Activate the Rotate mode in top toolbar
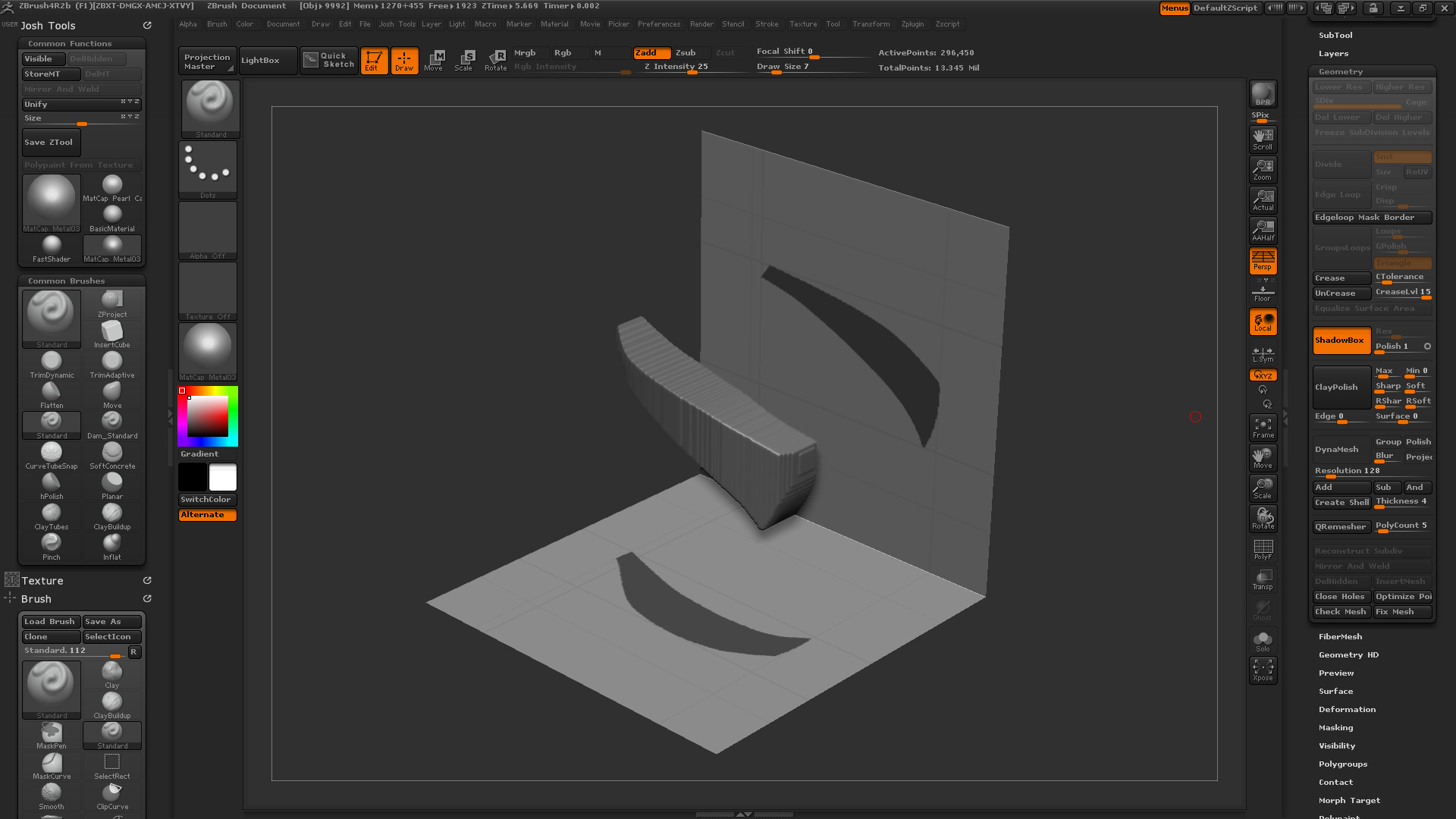 [495, 61]
